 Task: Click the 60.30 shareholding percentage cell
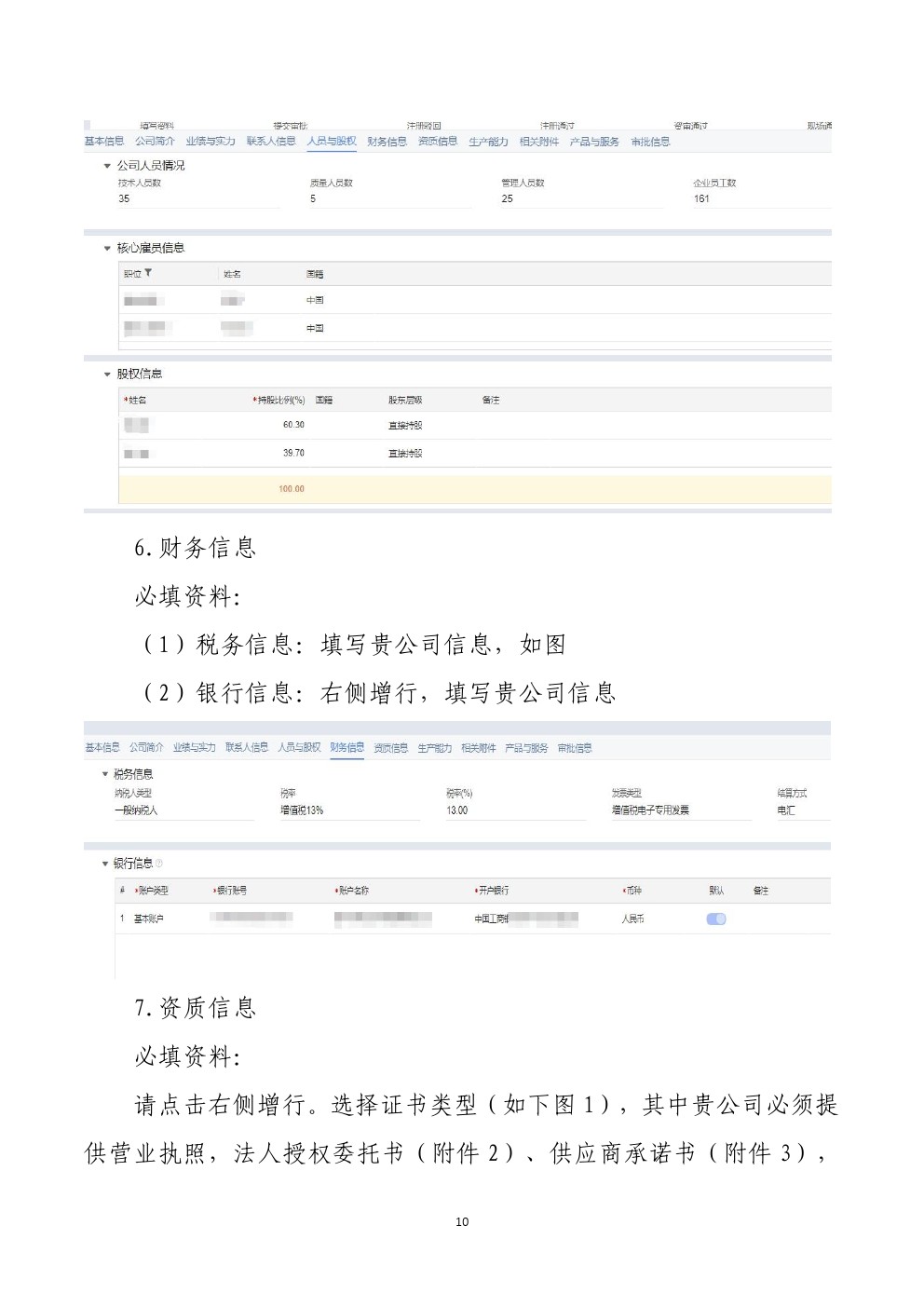click(293, 425)
